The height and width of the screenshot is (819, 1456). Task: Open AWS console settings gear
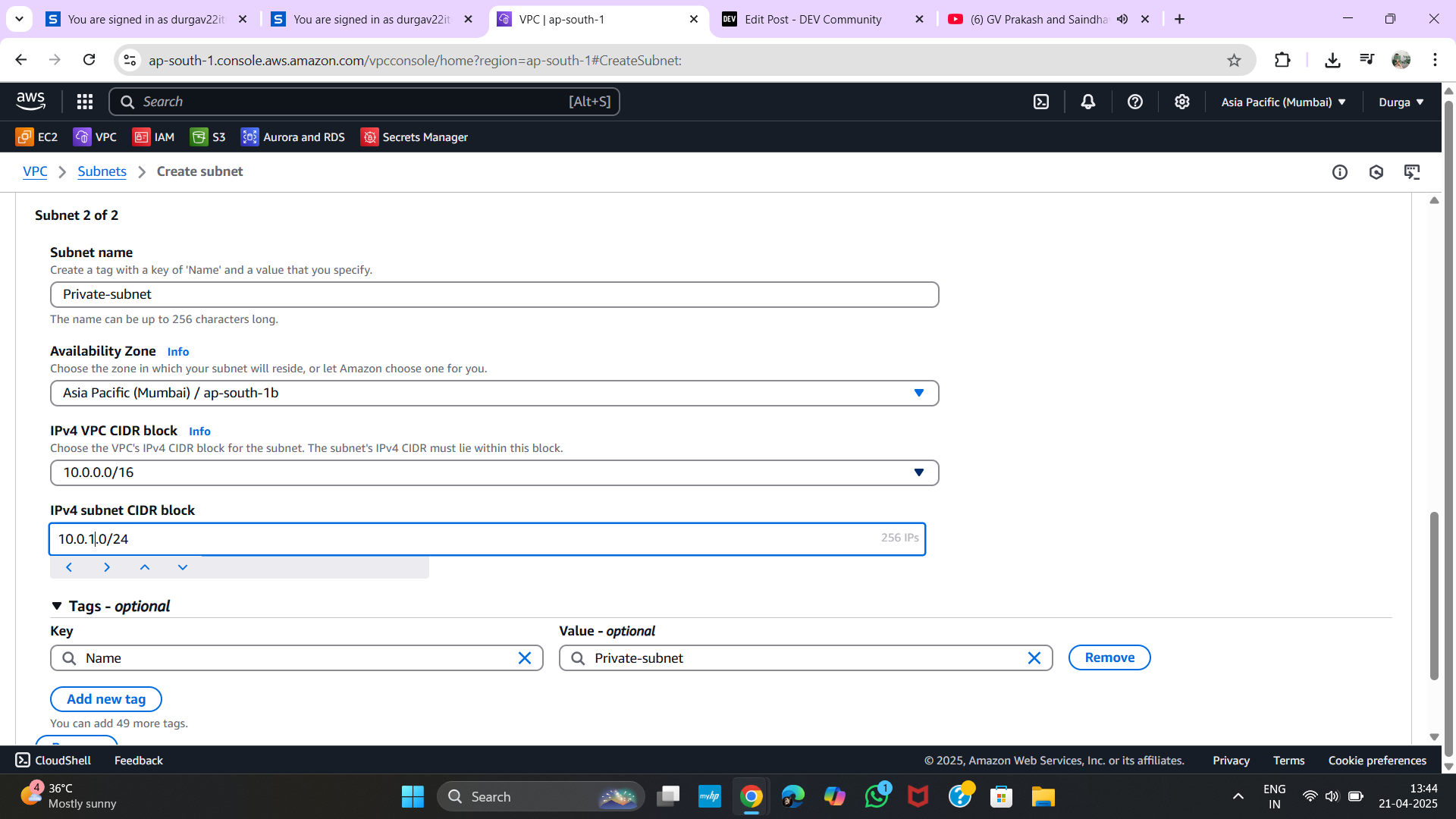tap(1182, 102)
